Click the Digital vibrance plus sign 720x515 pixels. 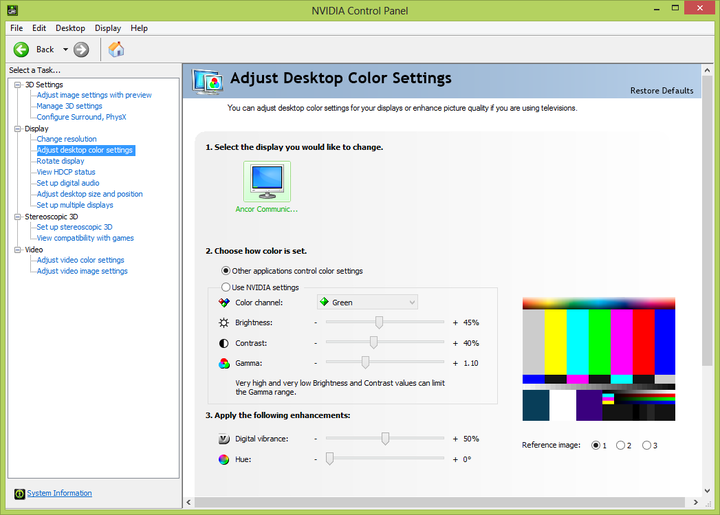coord(455,439)
